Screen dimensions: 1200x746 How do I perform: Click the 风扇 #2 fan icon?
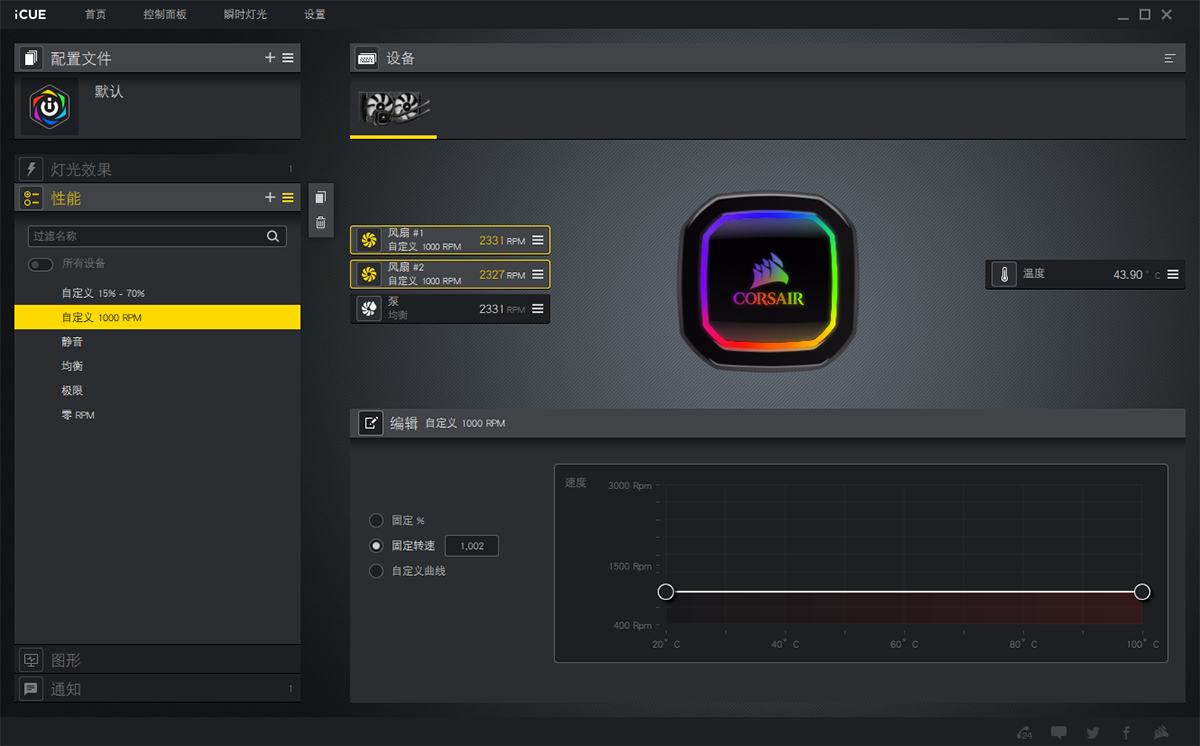pos(368,274)
